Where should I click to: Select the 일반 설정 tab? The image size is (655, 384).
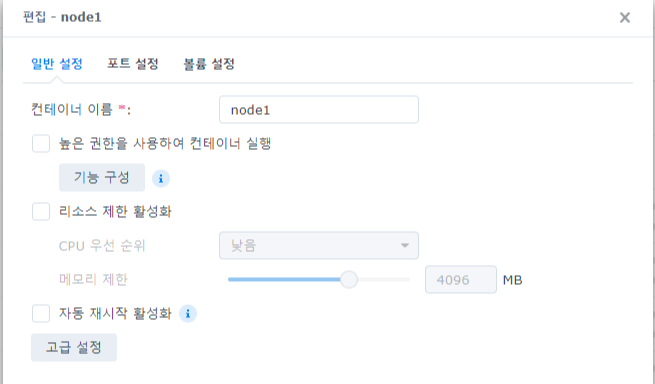click(x=57, y=64)
